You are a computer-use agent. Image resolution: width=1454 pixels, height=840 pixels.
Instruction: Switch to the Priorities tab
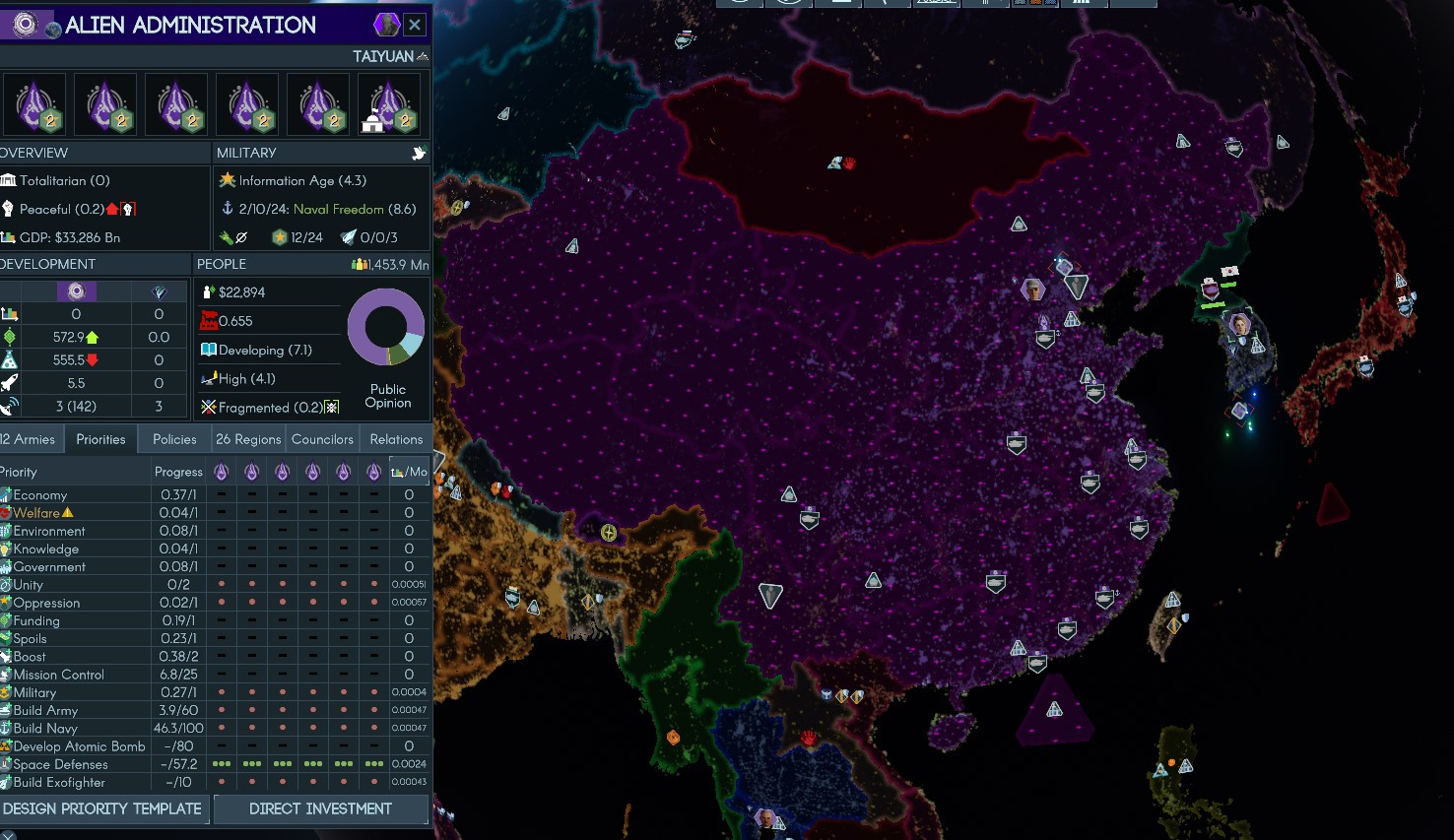pos(100,439)
